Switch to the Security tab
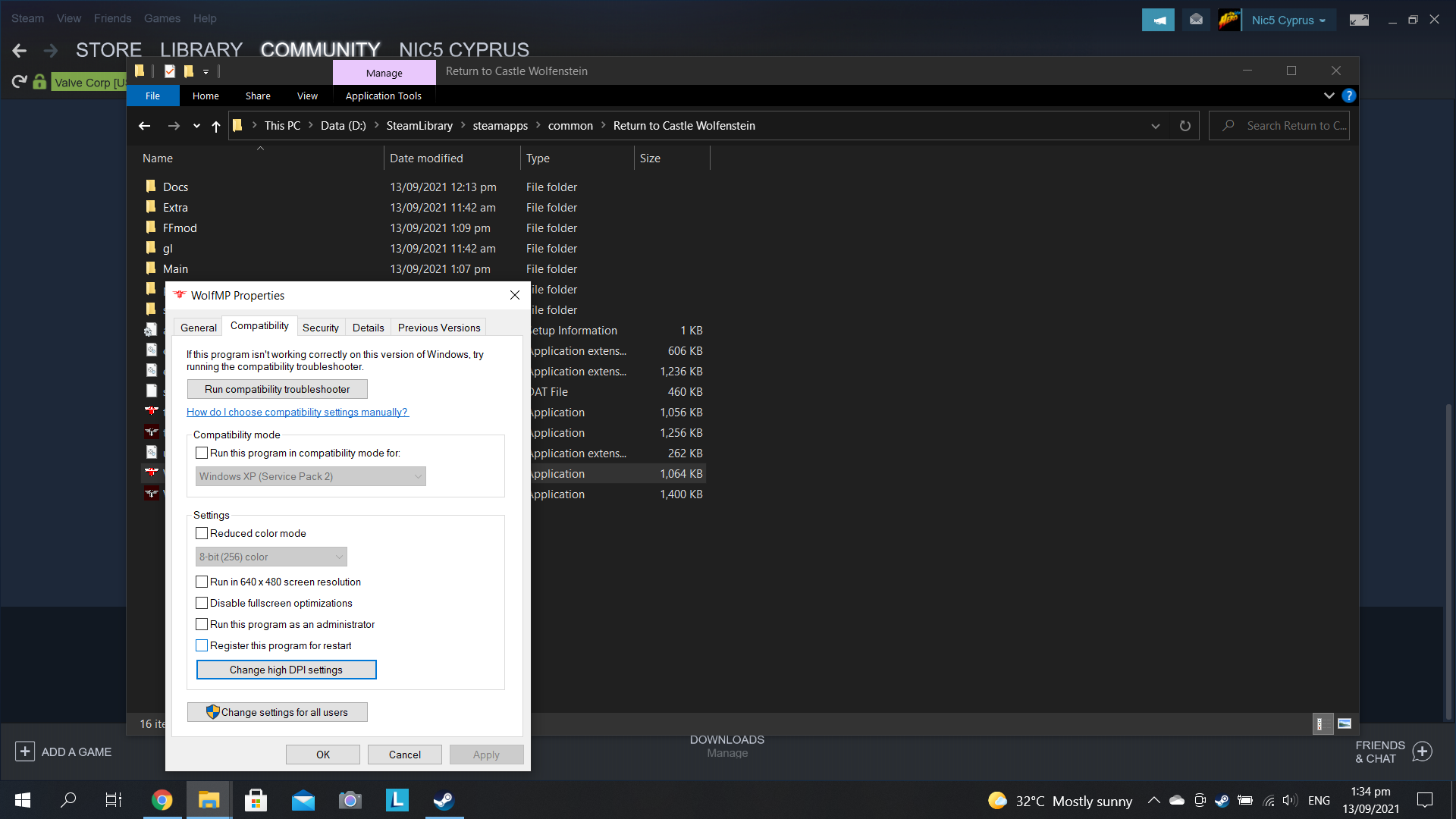 320,328
